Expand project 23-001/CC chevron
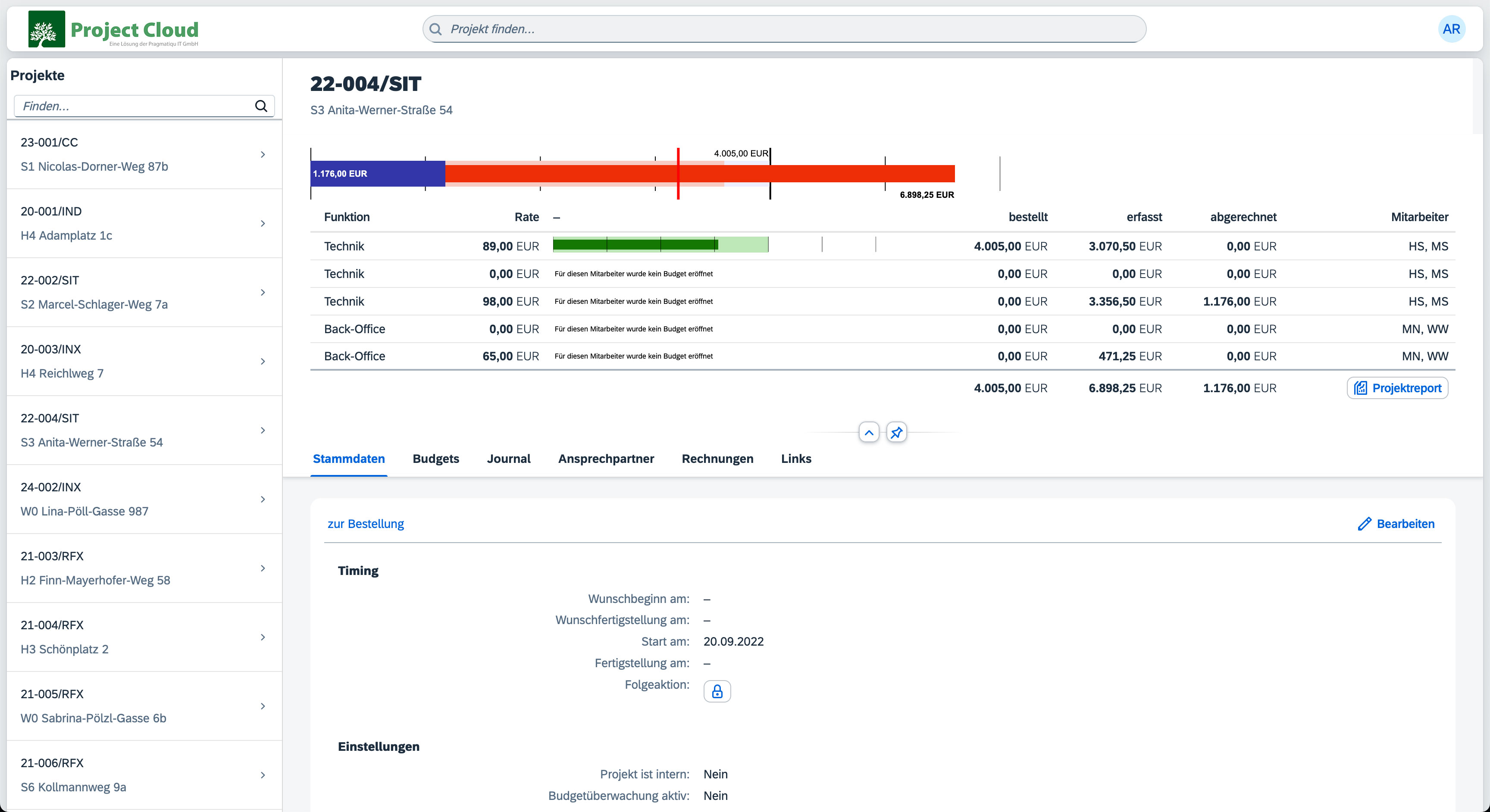This screenshot has width=1490, height=812. [x=263, y=154]
